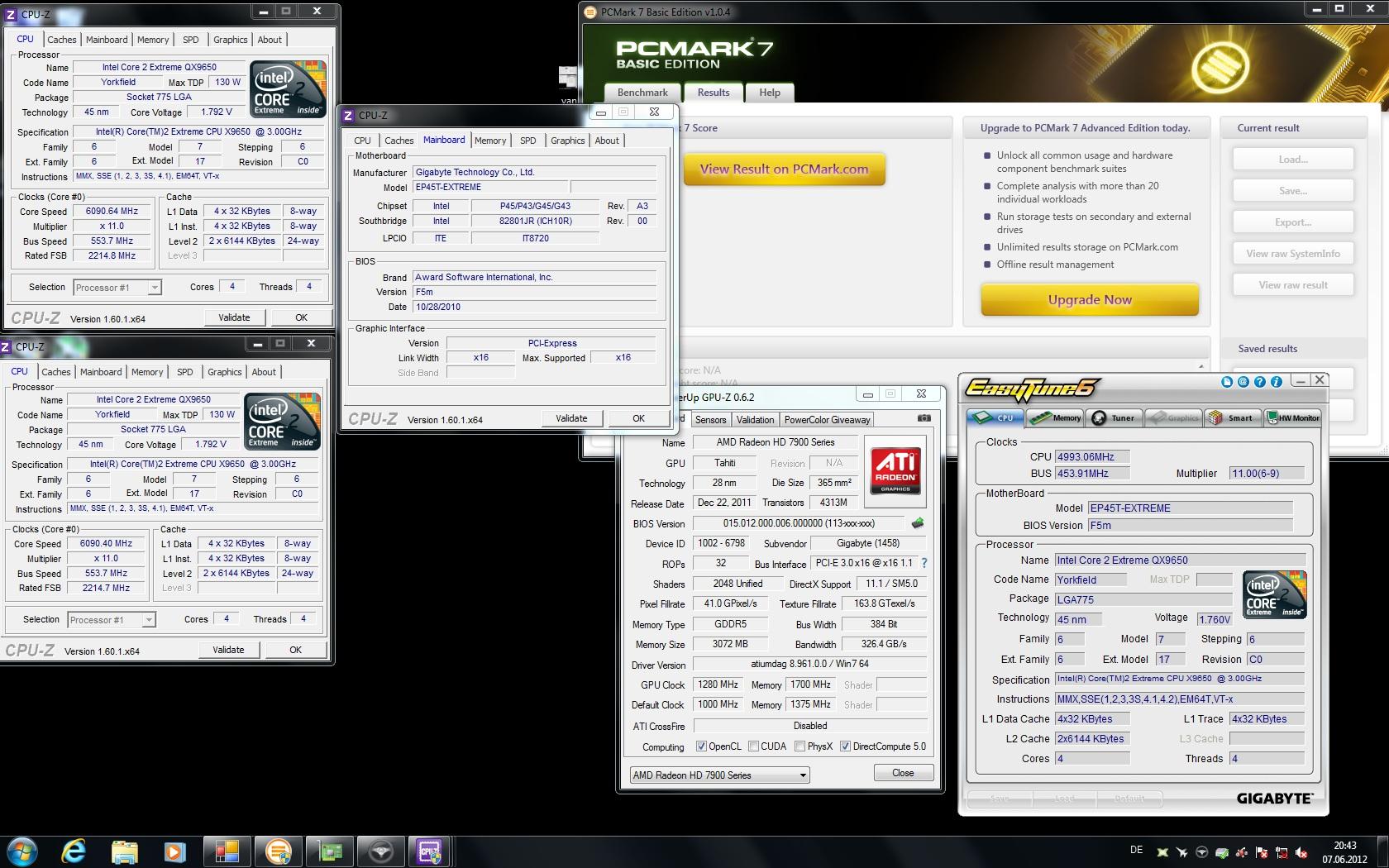The image size is (1389, 868).
Task: Open Processor #1 dropdown in CPU-Z showing 6090.40 MHz
Action: pyautogui.click(x=112, y=620)
